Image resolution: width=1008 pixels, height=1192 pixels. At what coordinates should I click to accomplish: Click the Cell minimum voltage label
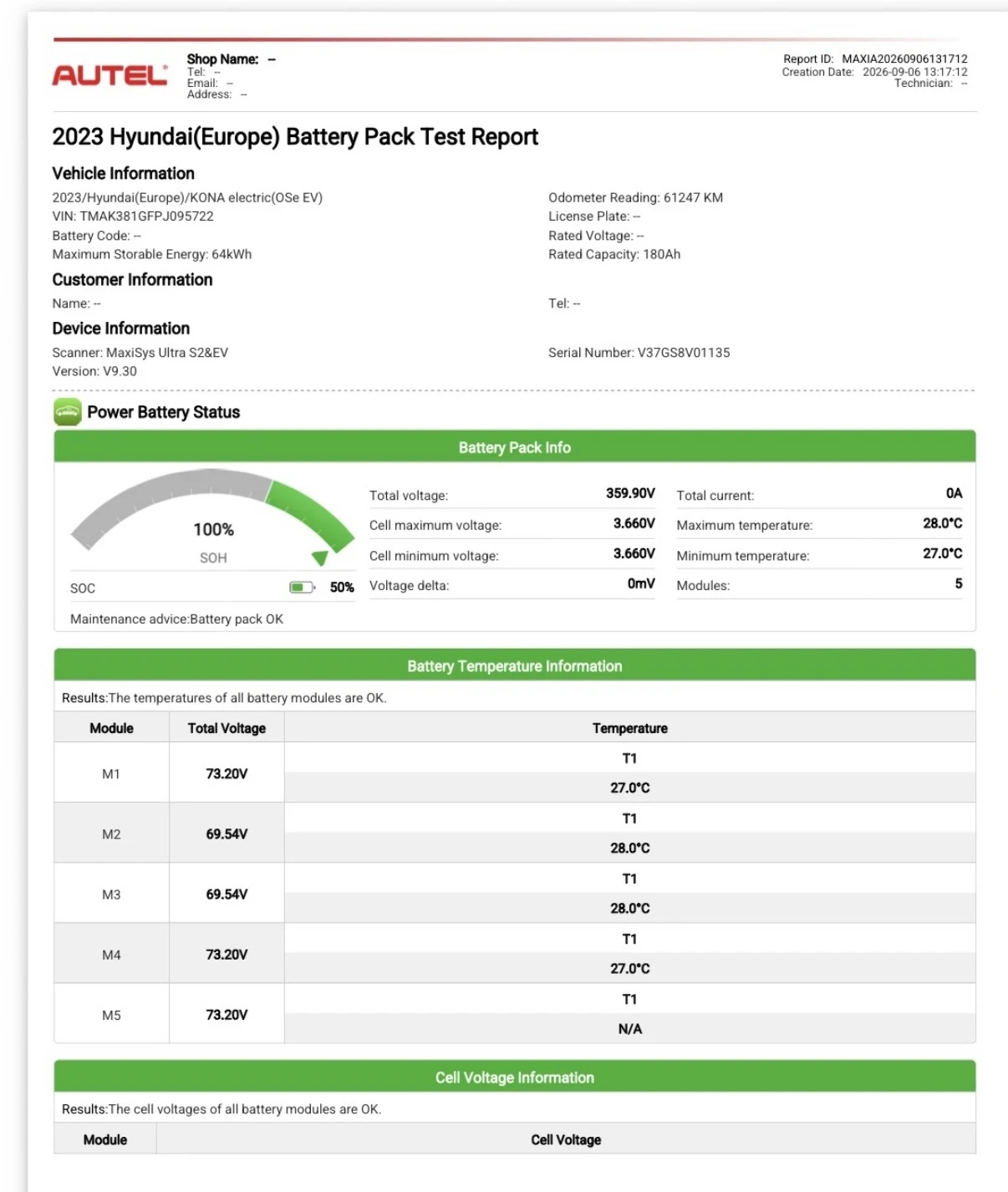click(x=434, y=556)
